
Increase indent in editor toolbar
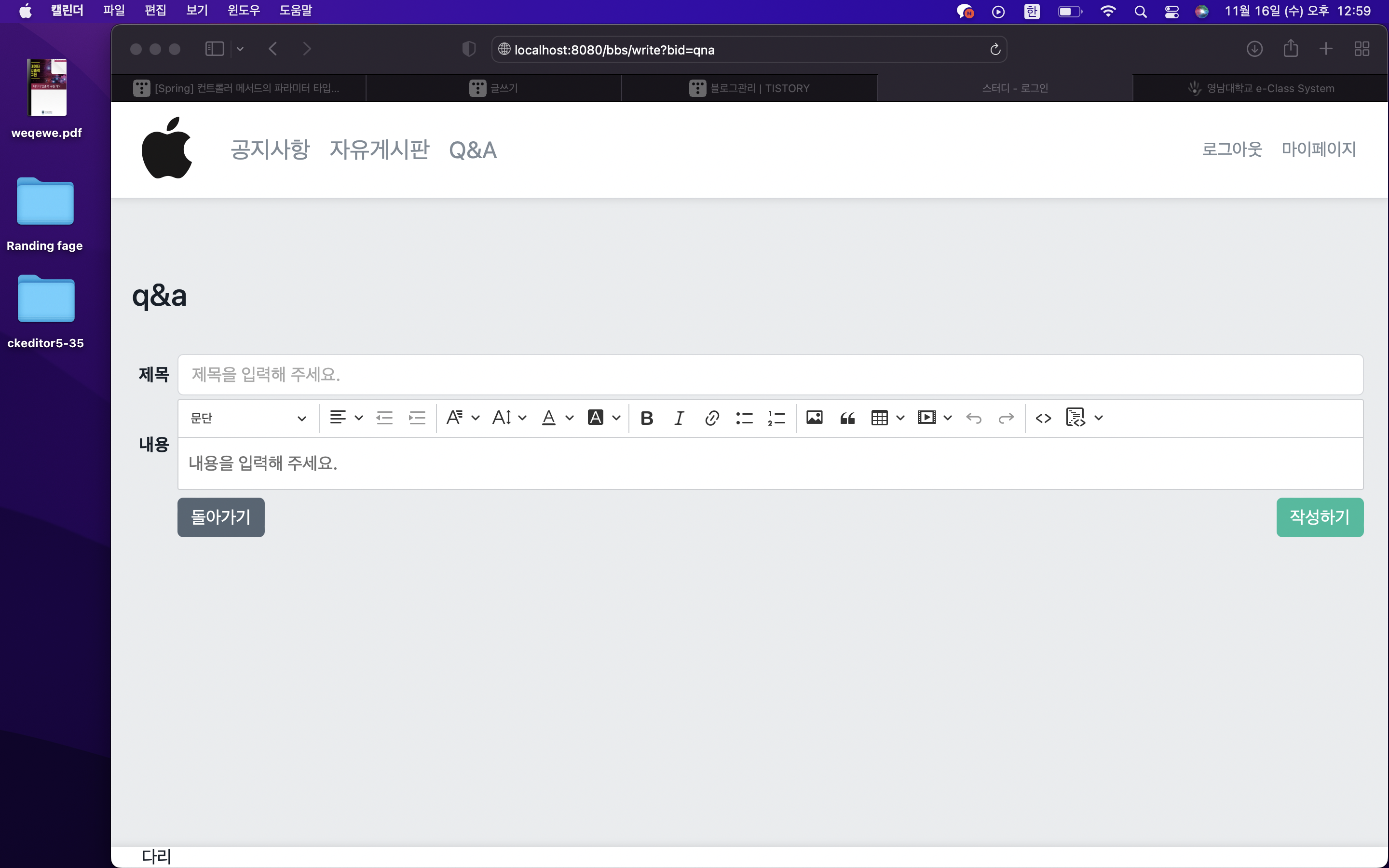[x=417, y=418]
